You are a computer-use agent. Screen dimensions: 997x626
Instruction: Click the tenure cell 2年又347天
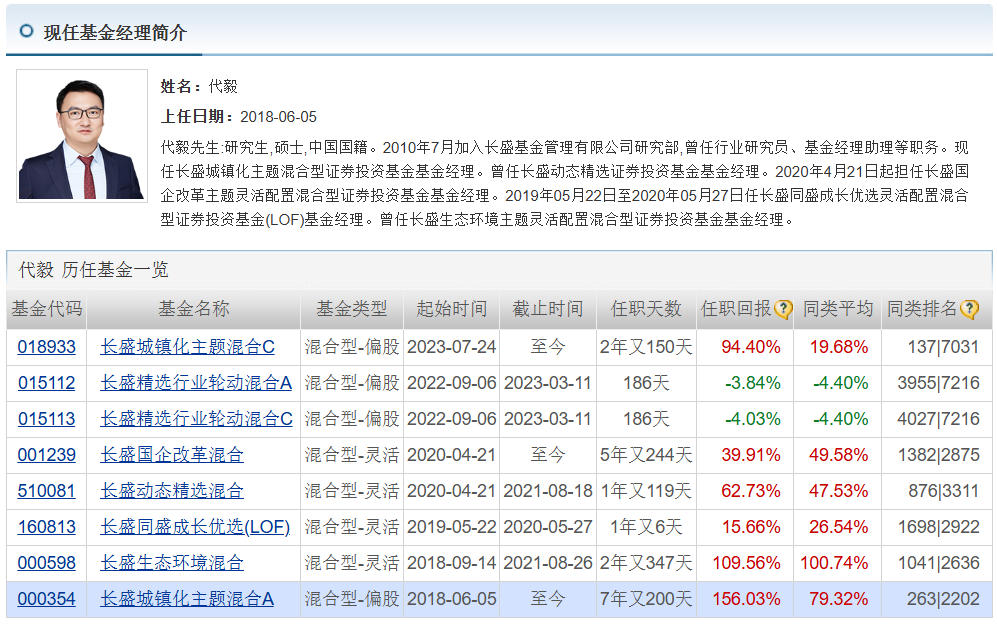646,563
